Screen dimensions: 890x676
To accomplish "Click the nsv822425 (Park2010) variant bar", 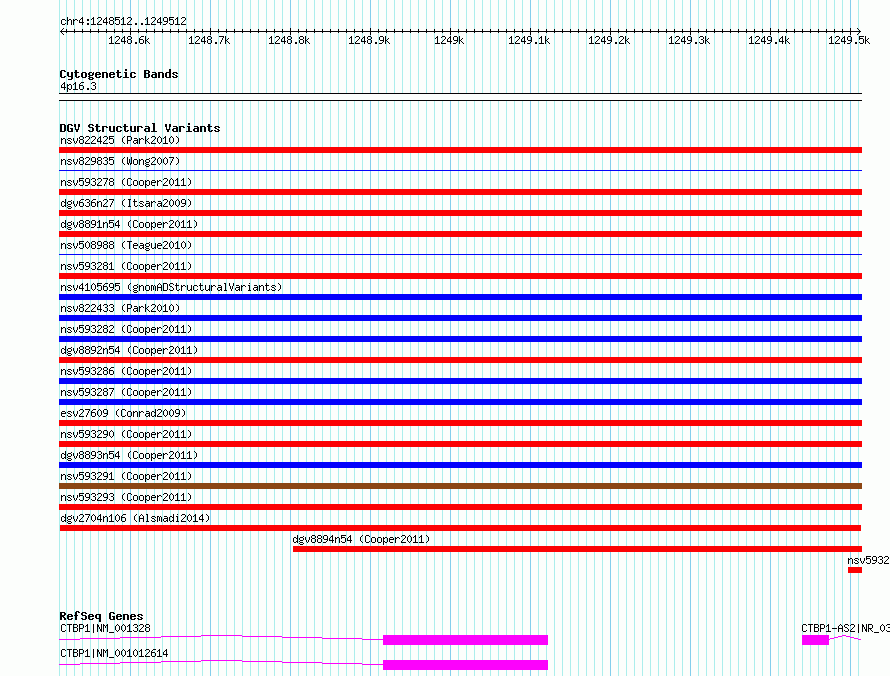I will 460,150.
